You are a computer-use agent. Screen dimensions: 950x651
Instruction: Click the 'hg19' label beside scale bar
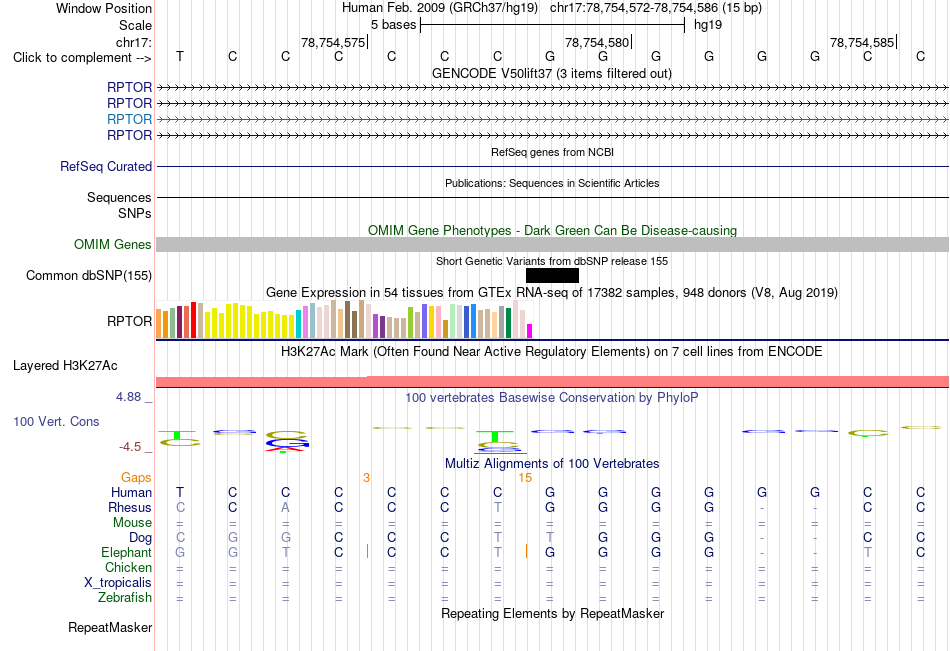point(708,25)
